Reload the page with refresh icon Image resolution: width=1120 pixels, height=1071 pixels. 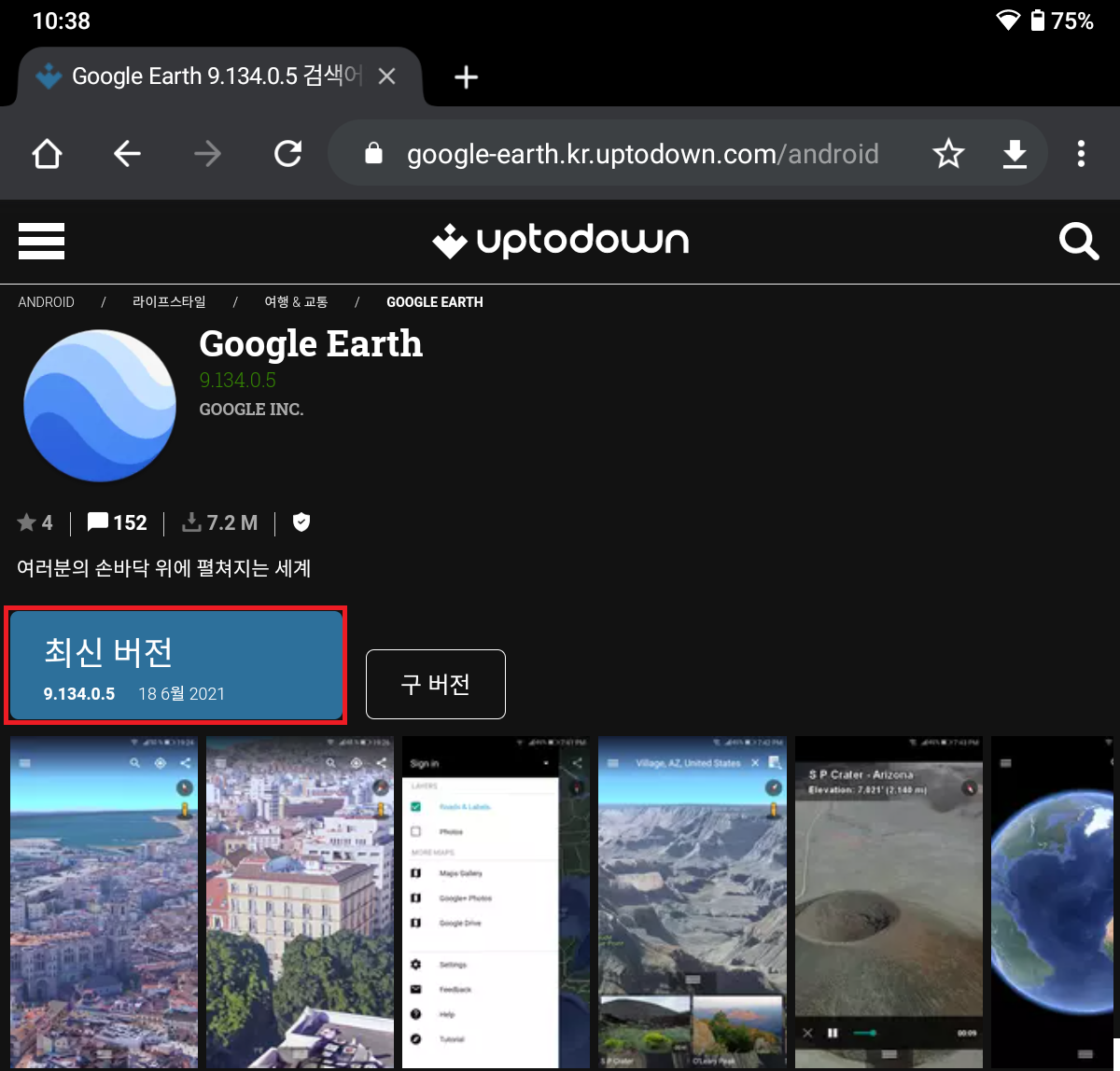287,154
